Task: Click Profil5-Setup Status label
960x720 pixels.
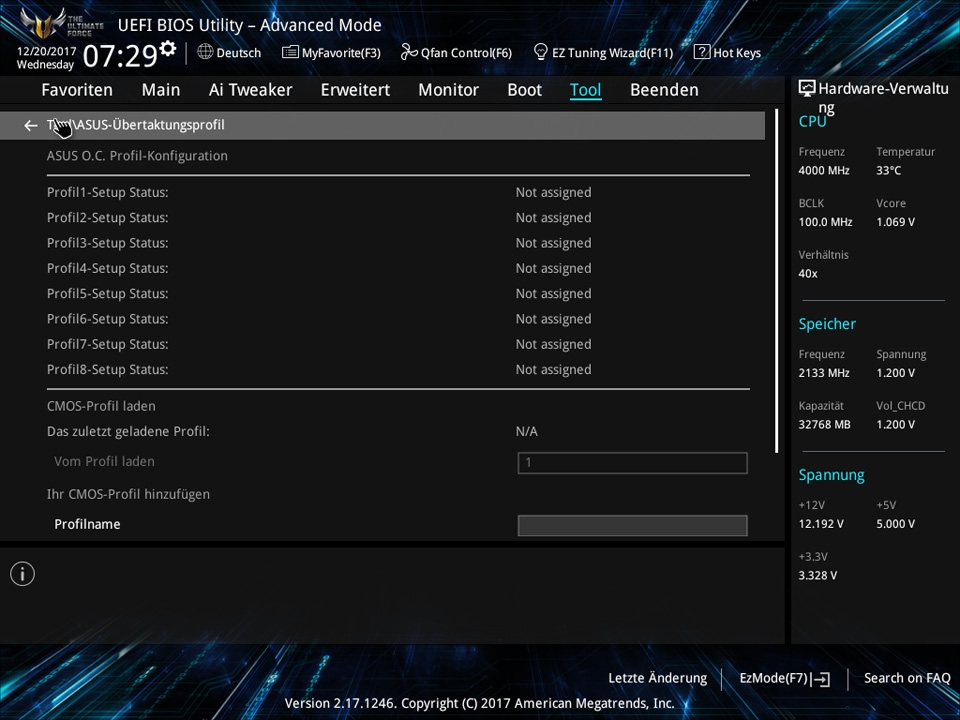Action: click(x=108, y=294)
